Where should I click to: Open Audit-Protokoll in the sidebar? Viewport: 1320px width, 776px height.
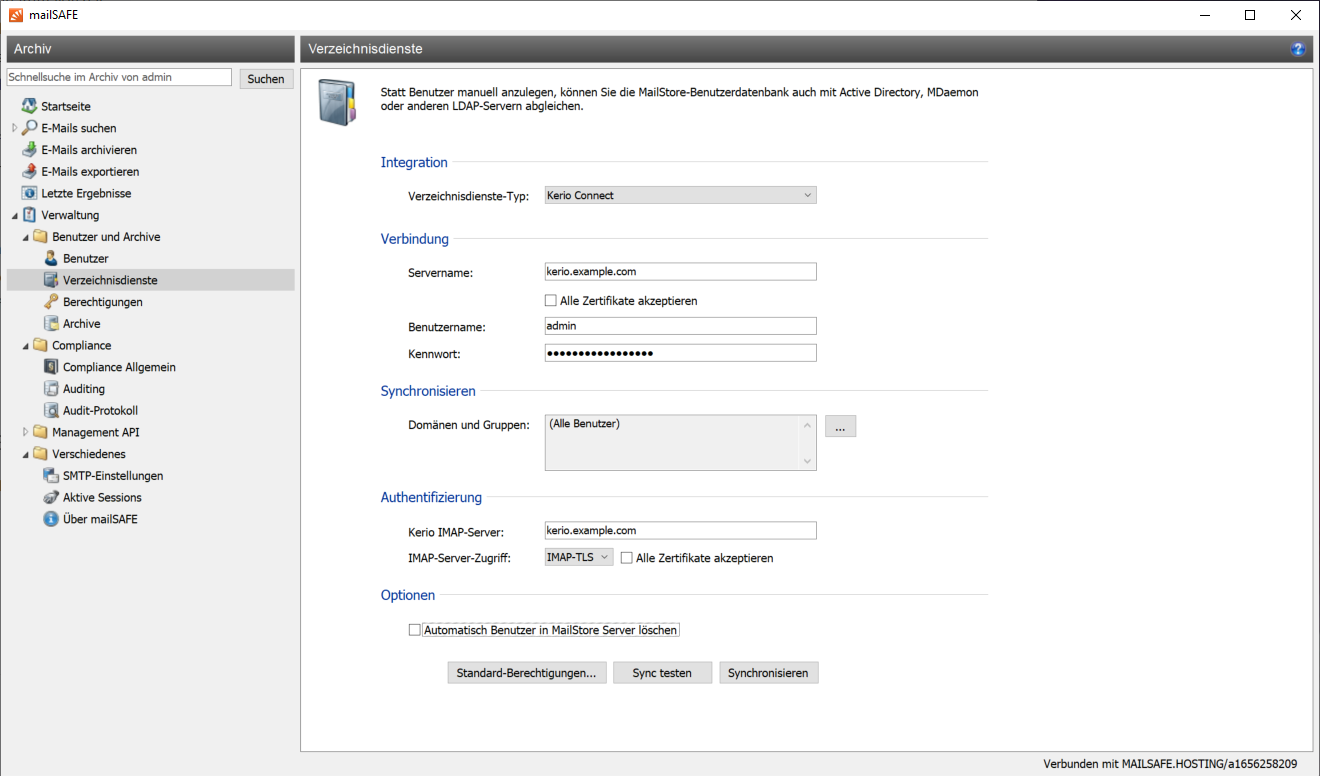point(100,411)
